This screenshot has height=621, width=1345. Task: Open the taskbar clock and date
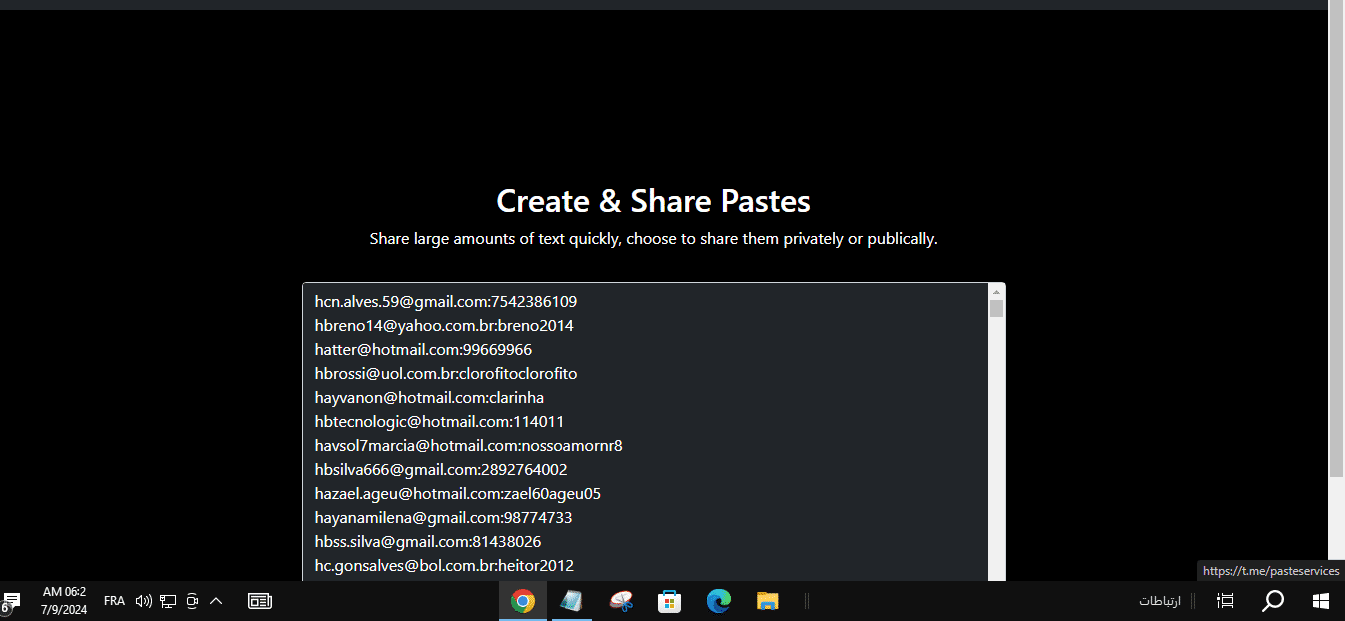(64, 601)
